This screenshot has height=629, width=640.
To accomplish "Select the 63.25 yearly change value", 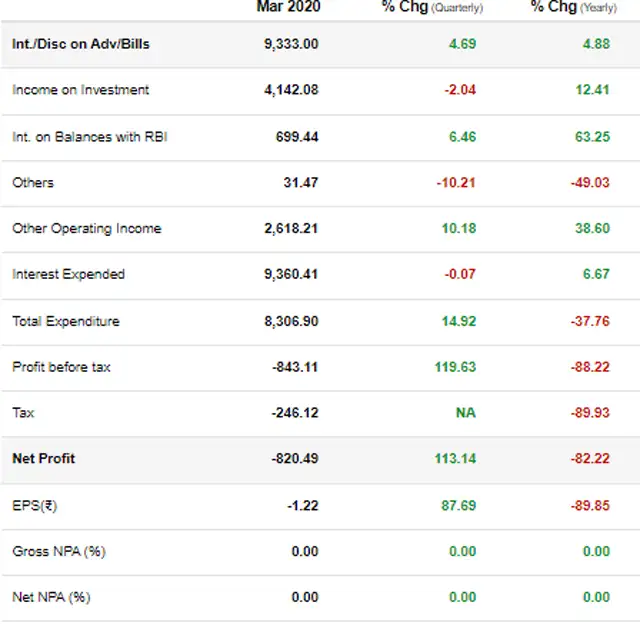I will coord(592,136).
